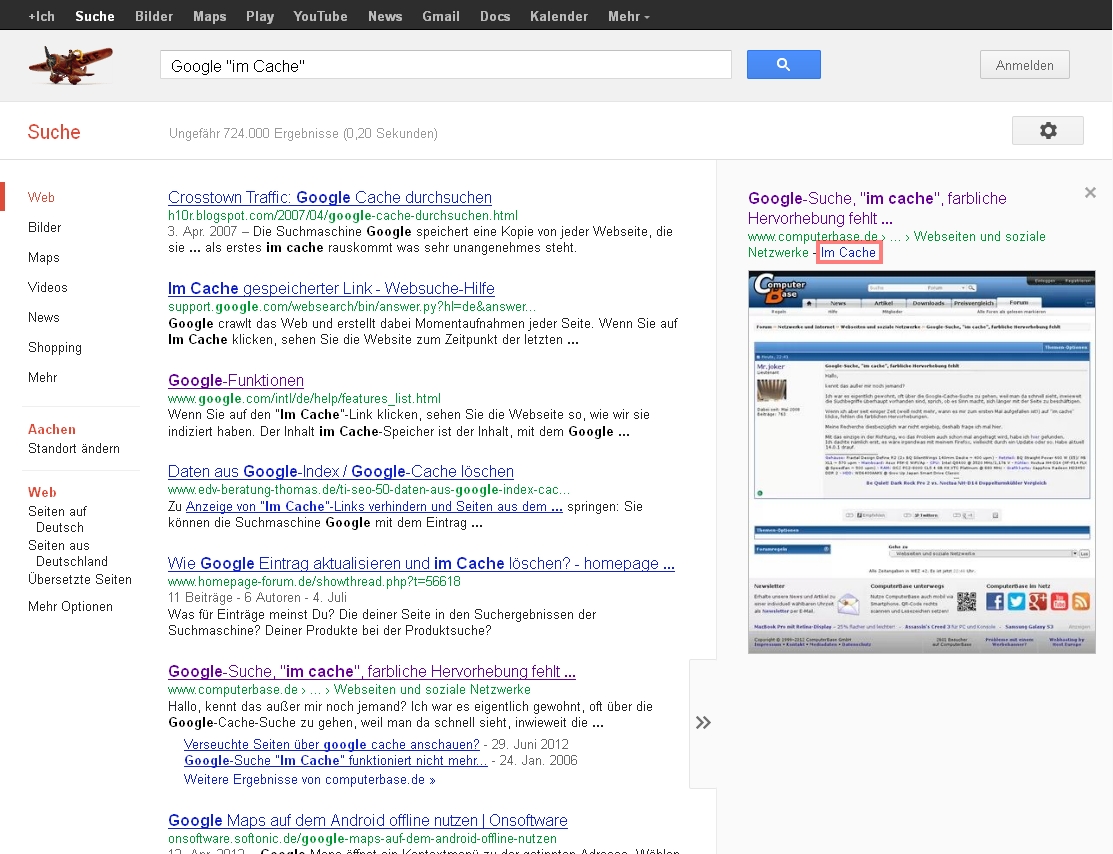Viewport: 1113px width, 854px height.
Task: Click Standort ändern link
Action: [x=74, y=449]
